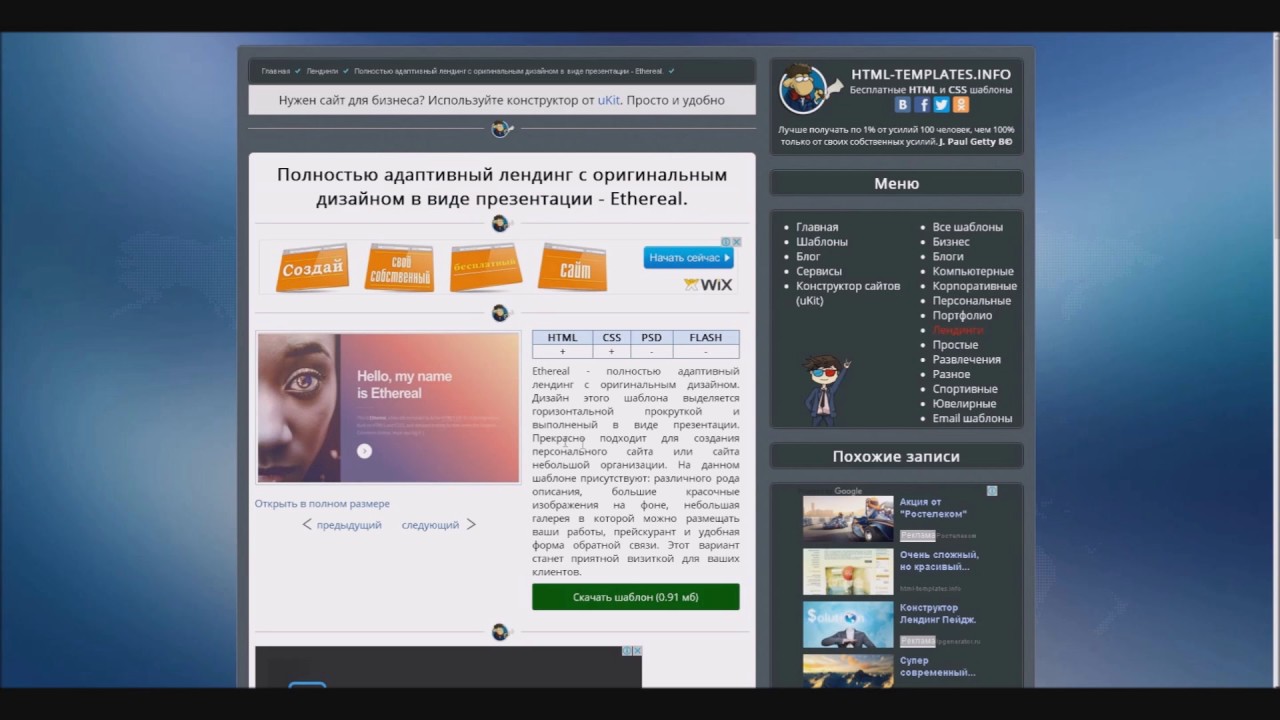Click the Wix logo in the ad
The image size is (1280, 720).
pyautogui.click(x=708, y=285)
